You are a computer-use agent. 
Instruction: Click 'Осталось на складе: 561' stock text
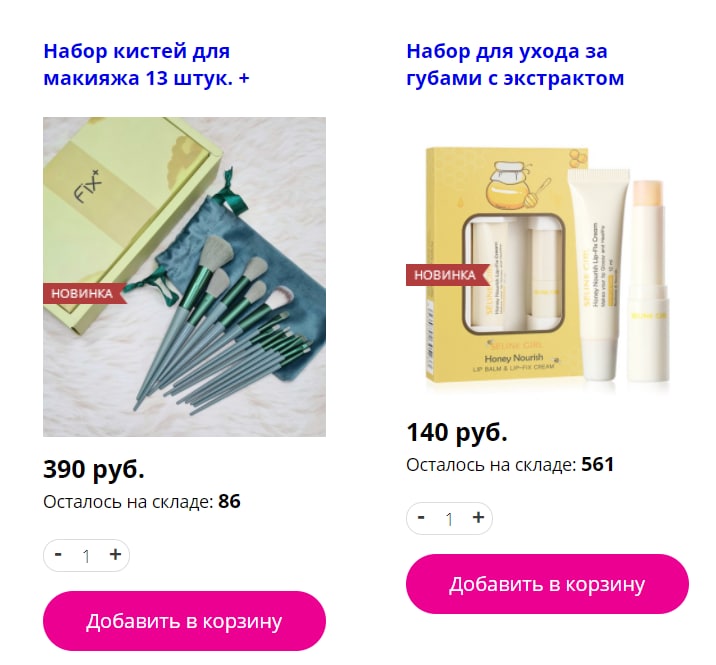(x=510, y=464)
